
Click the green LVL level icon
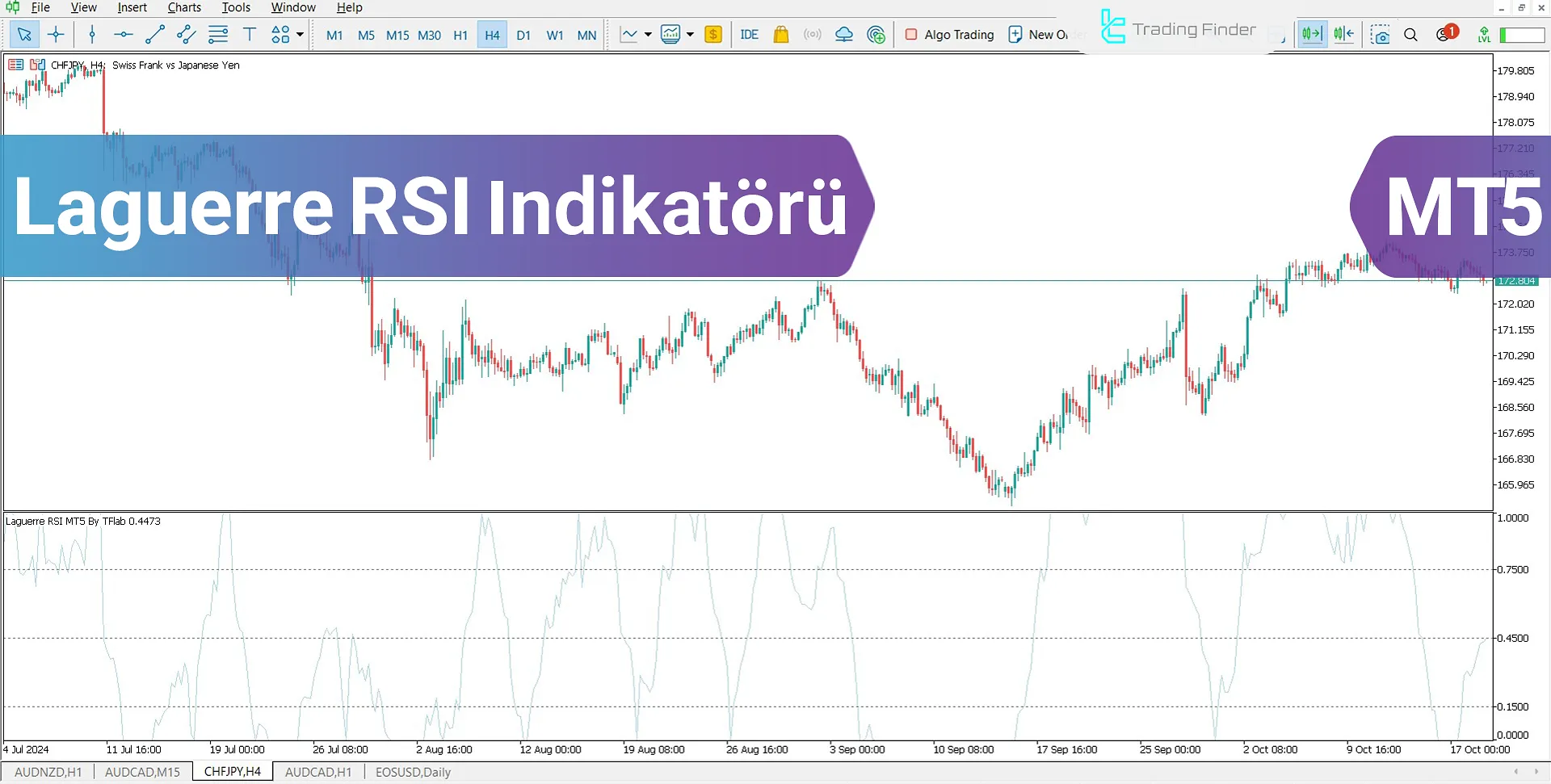(1484, 35)
